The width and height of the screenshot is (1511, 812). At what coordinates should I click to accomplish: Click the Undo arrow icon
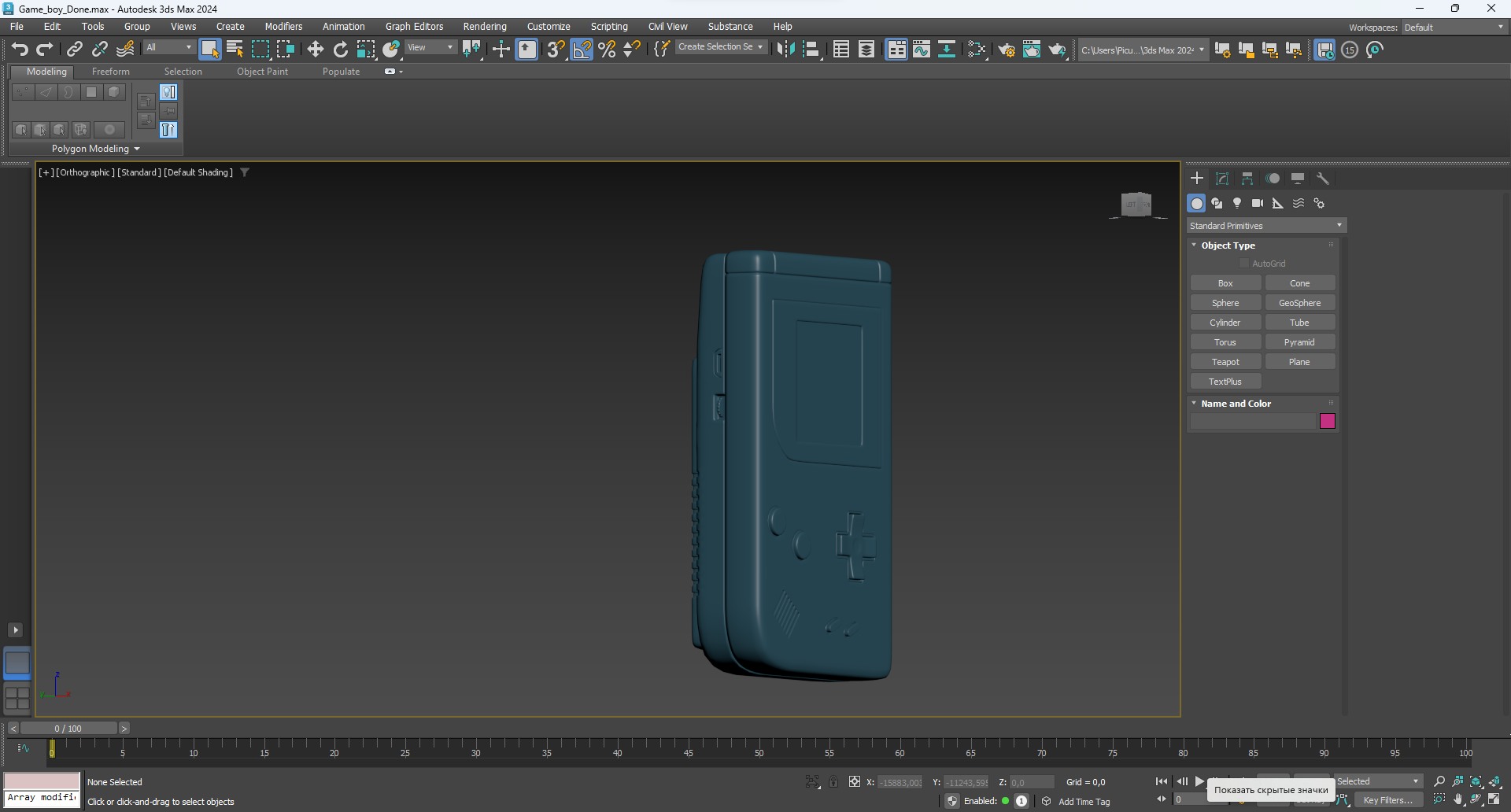pyautogui.click(x=20, y=50)
